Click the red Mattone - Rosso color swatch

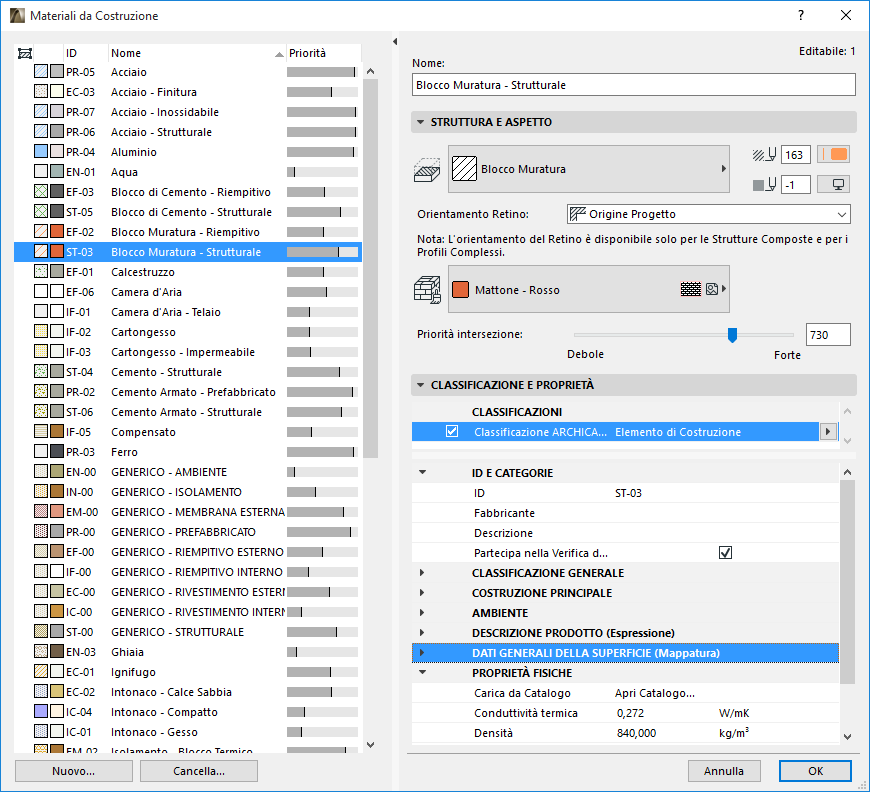(x=460, y=289)
